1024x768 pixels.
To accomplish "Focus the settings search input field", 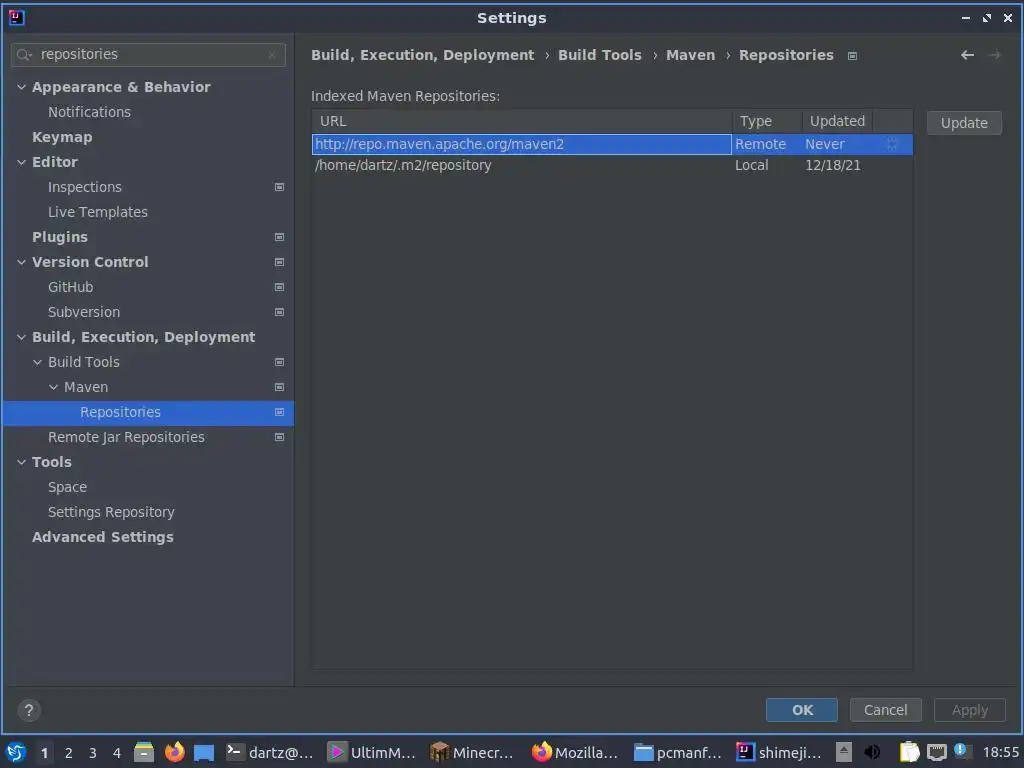I will (148, 55).
